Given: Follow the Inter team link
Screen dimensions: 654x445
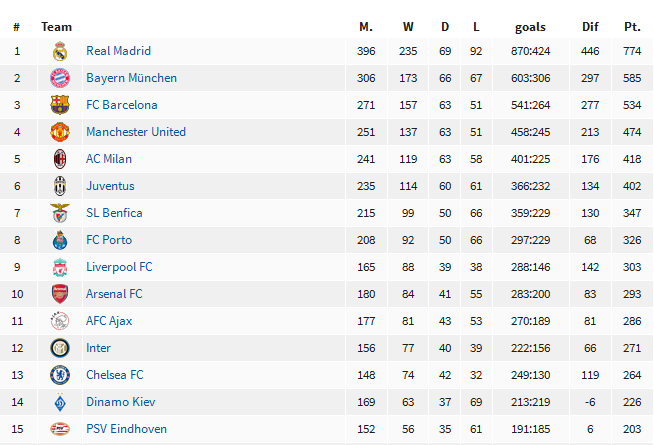Looking at the screenshot, I should click(x=98, y=348).
